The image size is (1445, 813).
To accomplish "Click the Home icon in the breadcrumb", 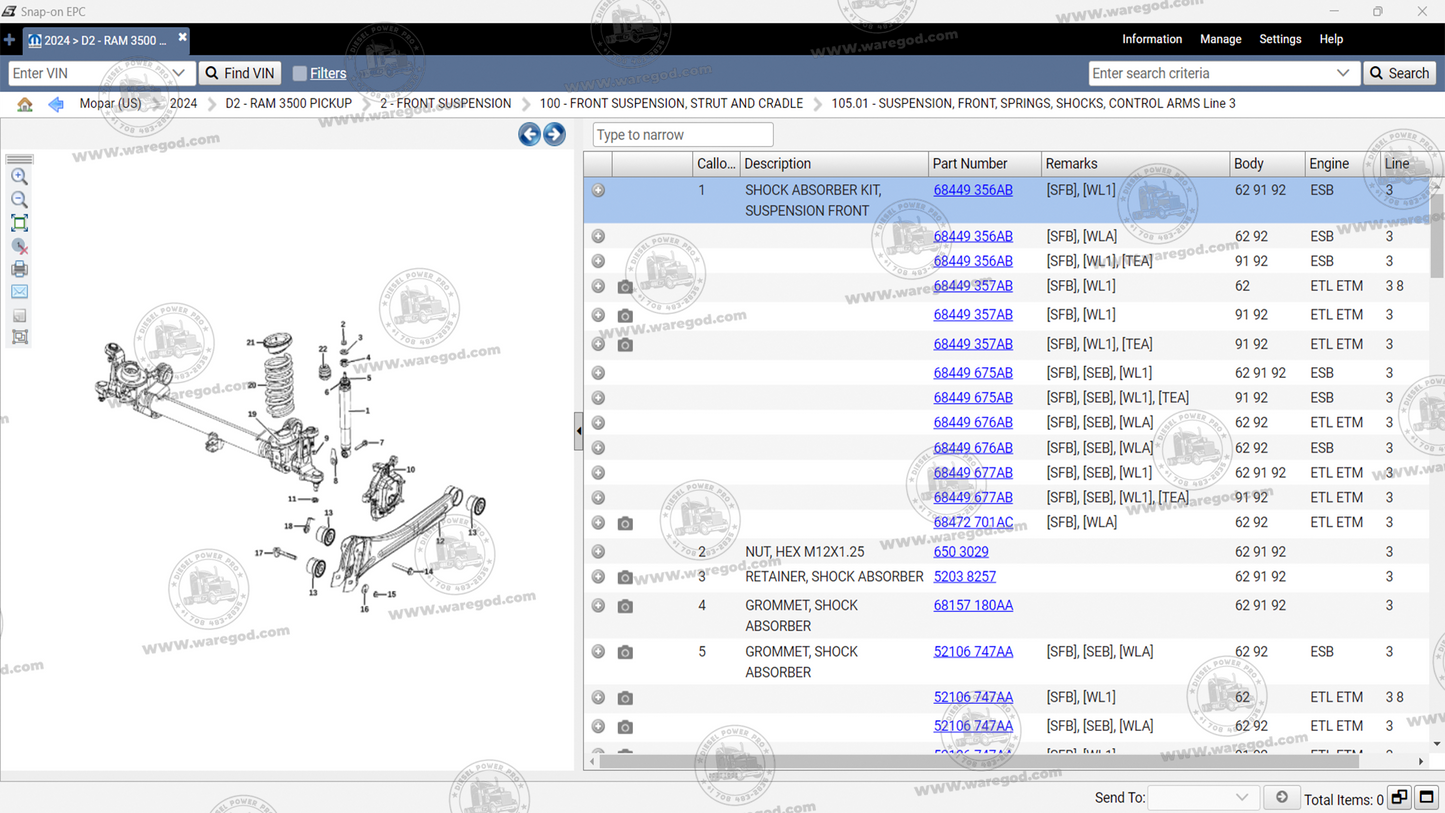I will [25, 104].
